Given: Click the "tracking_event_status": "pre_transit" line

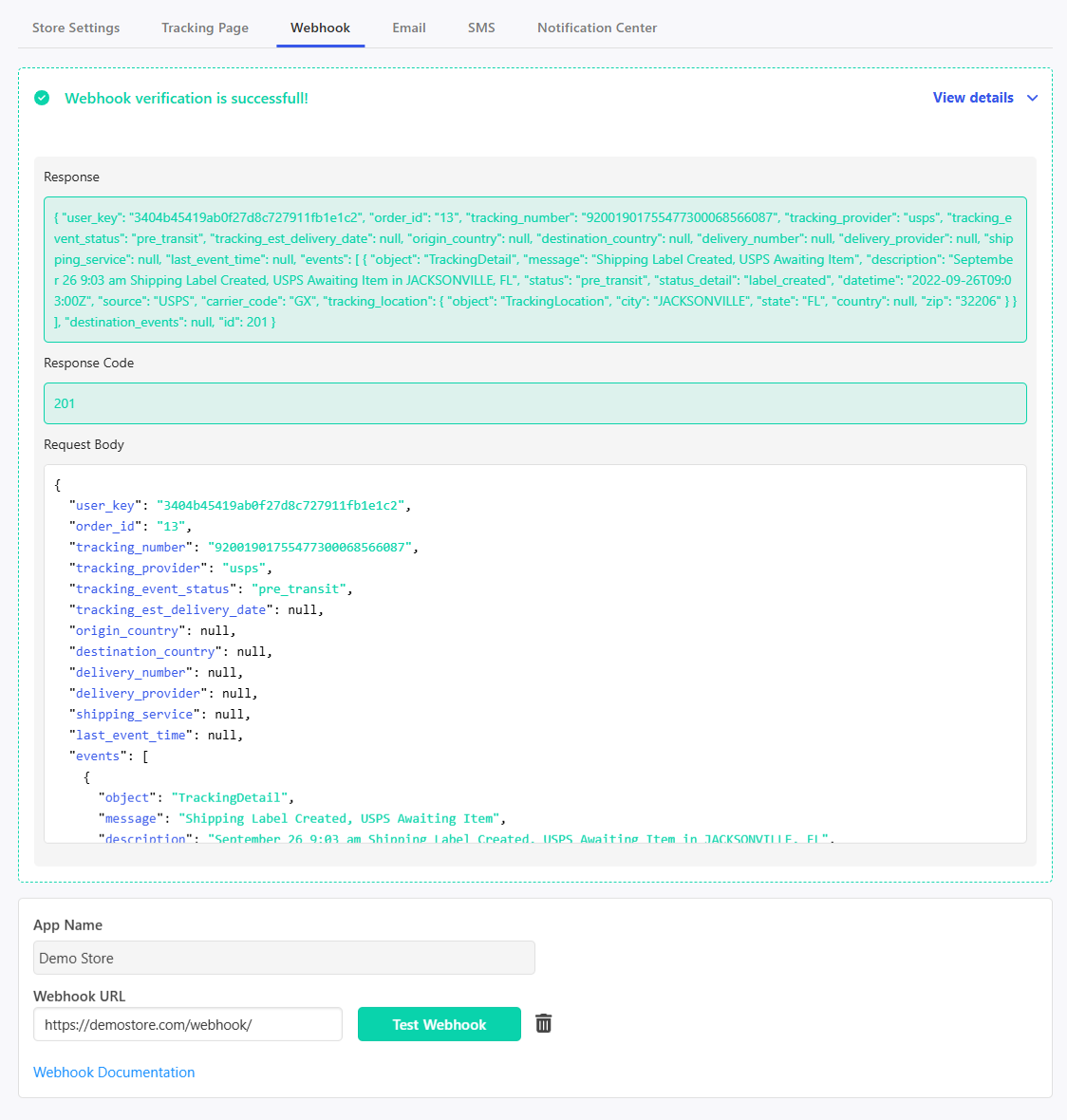Looking at the screenshot, I should (x=211, y=588).
